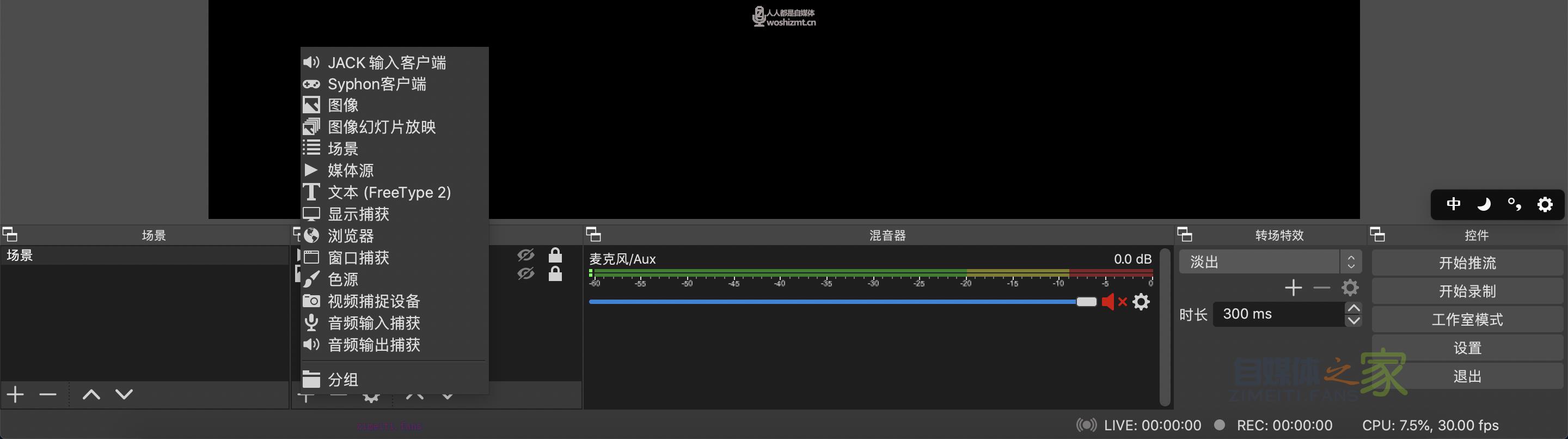This screenshot has width=1568, height=439.
Task: Pop out the 混音器 dock panel icon
Action: [593, 234]
